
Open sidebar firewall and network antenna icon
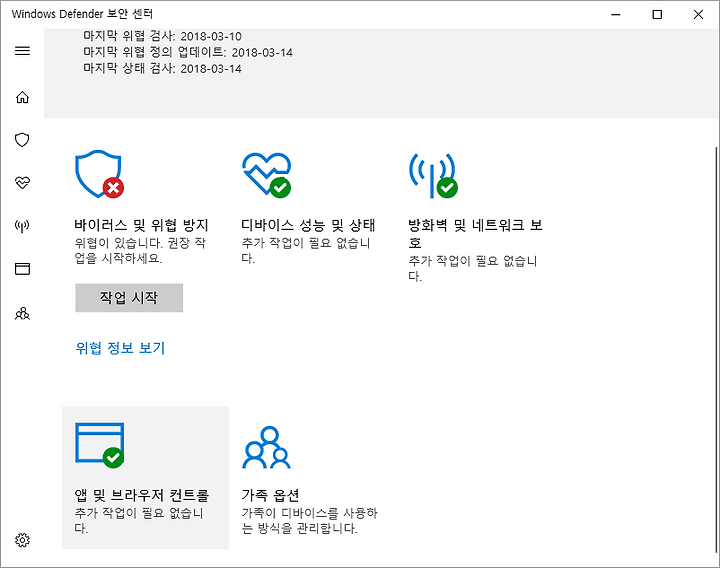(22, 225)
